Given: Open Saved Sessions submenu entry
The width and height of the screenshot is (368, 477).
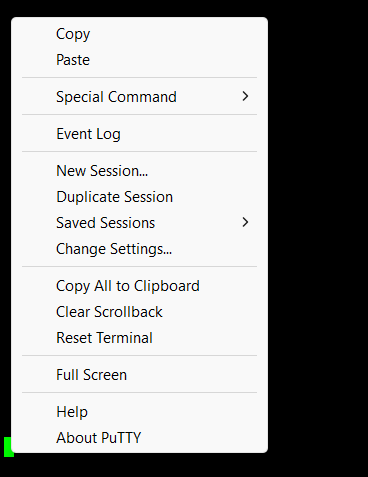Looking at the screenshot, I should coord(139,223).
